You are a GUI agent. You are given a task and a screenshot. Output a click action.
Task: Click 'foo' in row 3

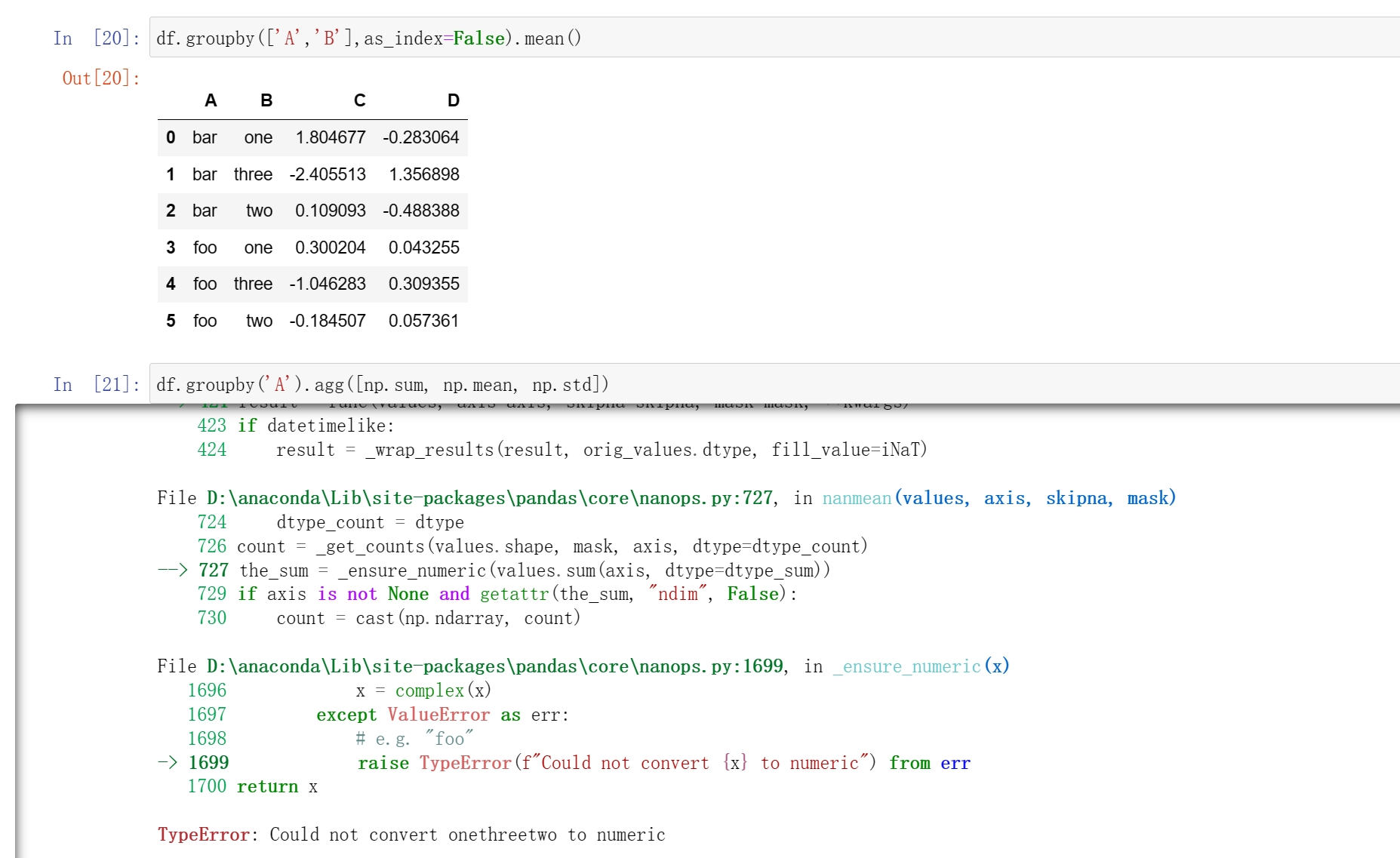(x=205, y=248)
